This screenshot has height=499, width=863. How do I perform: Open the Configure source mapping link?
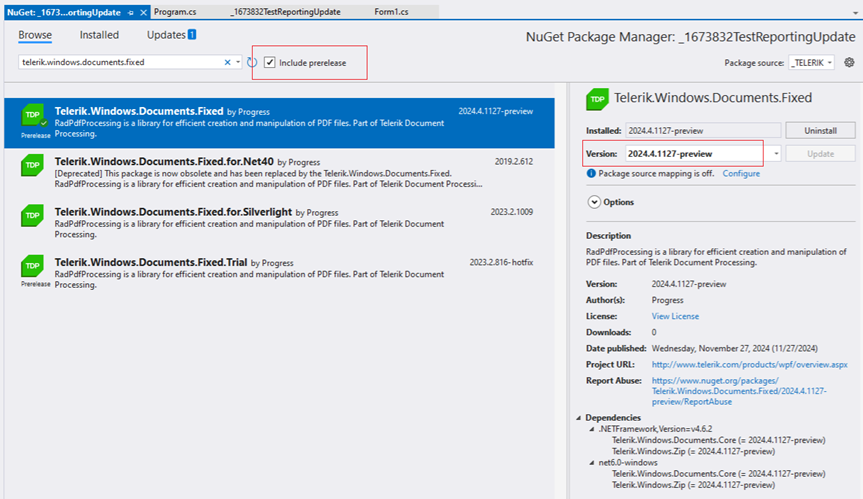[x=741, y=173]
